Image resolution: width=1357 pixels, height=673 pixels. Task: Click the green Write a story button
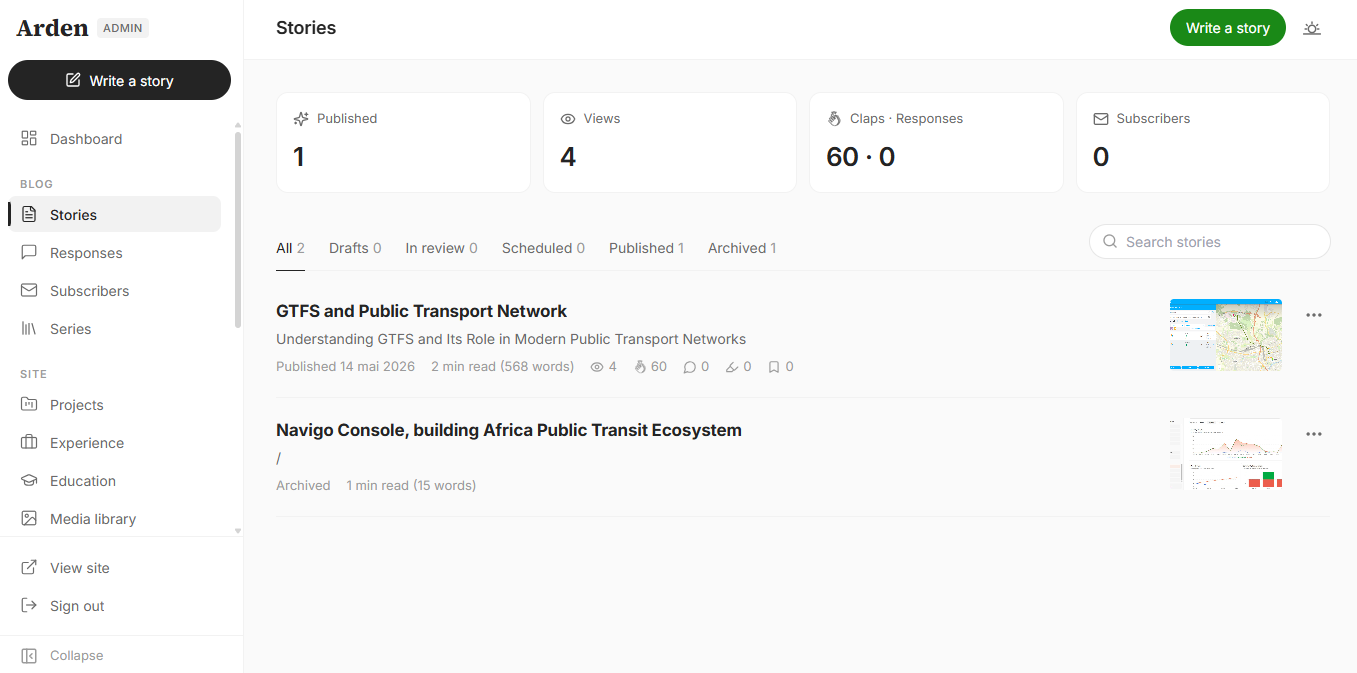click(1227, 28)
